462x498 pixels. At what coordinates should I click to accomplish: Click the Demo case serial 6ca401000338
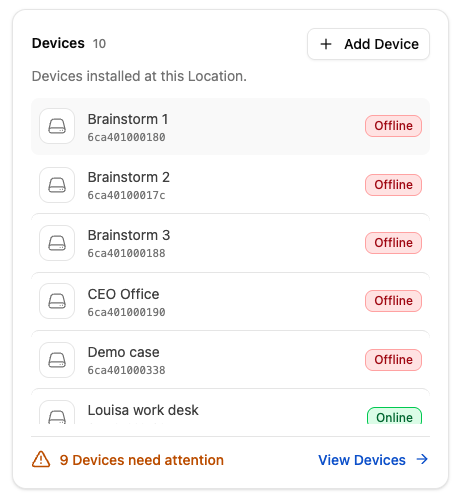(x=126, y=370)
